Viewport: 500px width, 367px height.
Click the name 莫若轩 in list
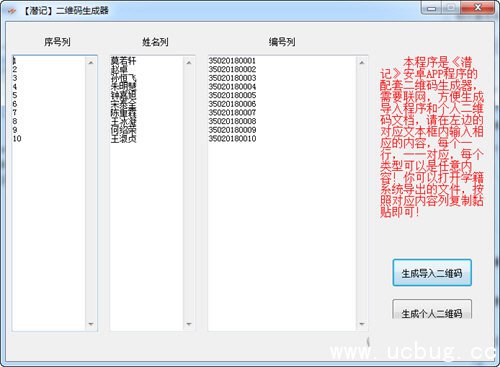123,61
